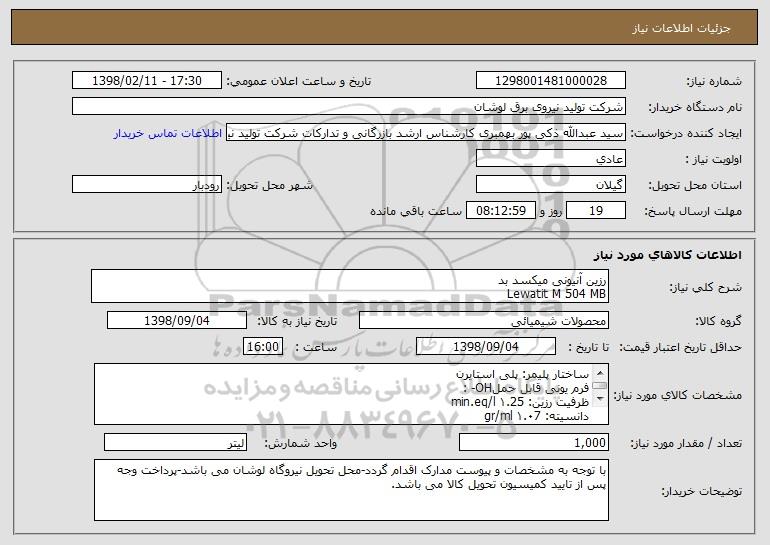770x545 pixels.
Task: Click the price validity date field next to تا تاریخ
Action: click(x=486, y=347)
